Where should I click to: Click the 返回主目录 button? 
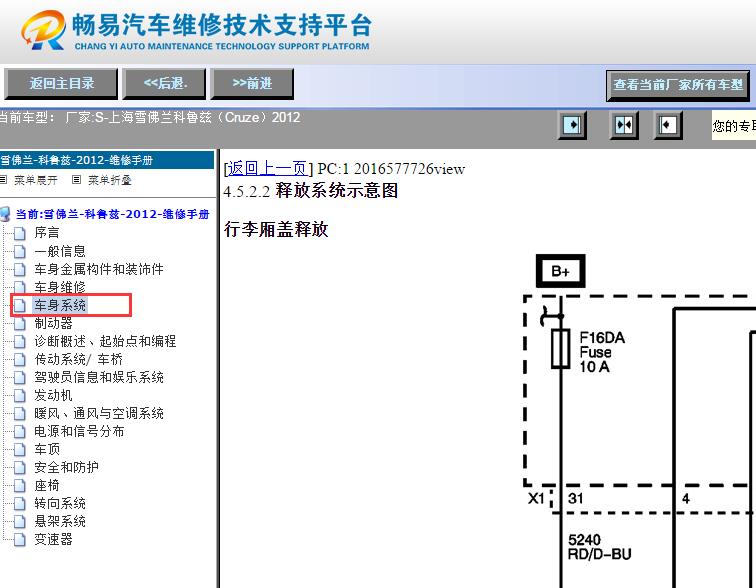coord(61,84)
